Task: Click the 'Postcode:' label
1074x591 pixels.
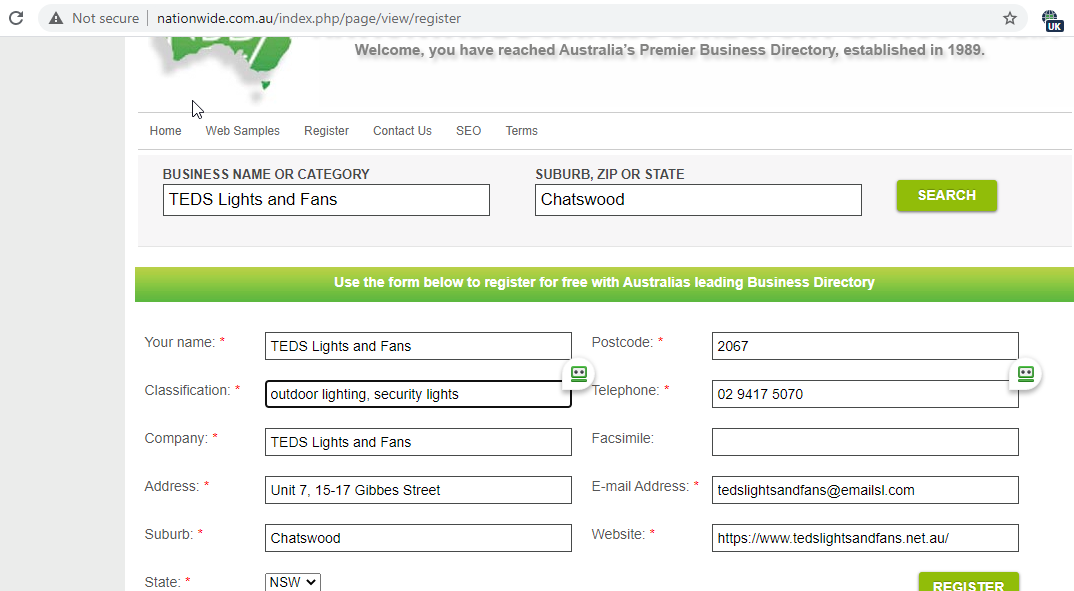Action: (622, 342)
